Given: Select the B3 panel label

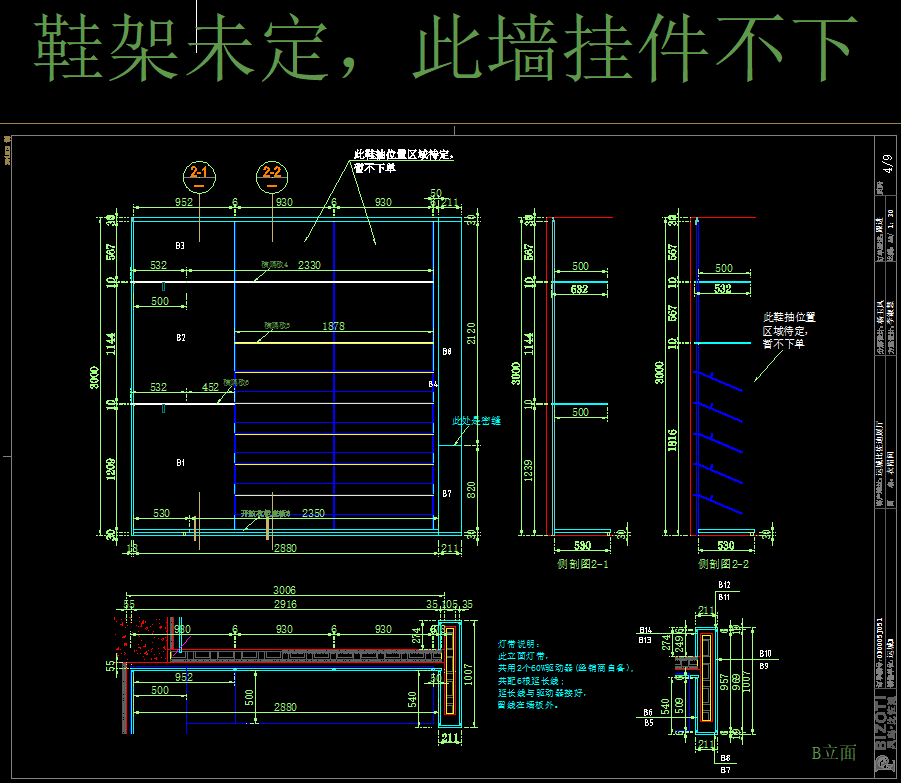Looking at the screenshot, I should click(x=180, y=246).
